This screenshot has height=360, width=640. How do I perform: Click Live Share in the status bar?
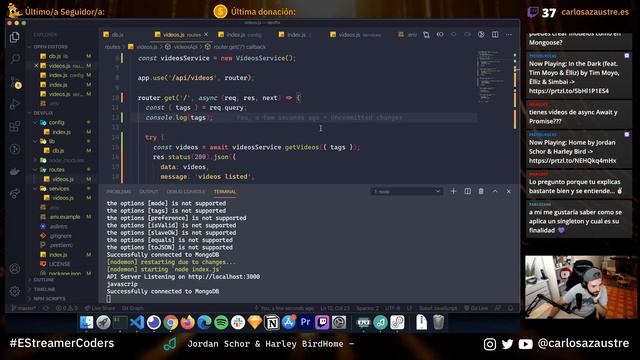tap(100, 308)
